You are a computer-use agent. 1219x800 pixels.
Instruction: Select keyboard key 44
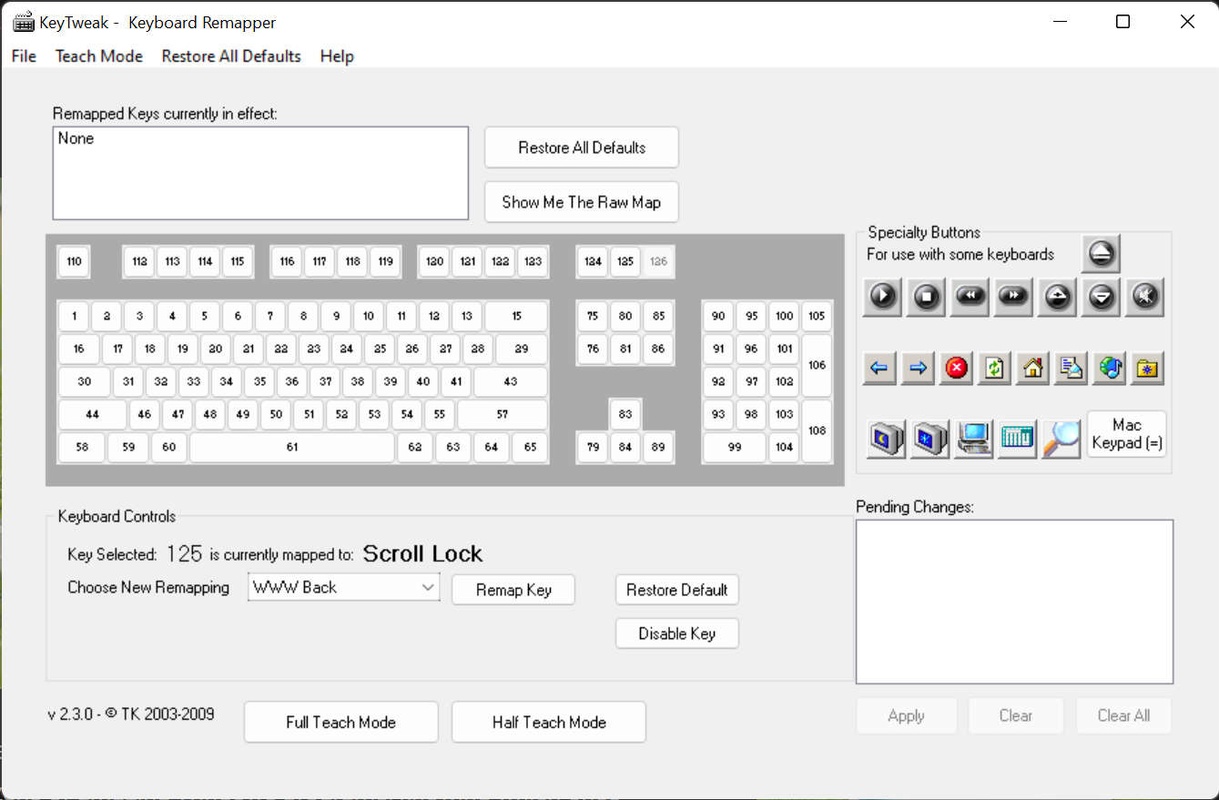92,414
